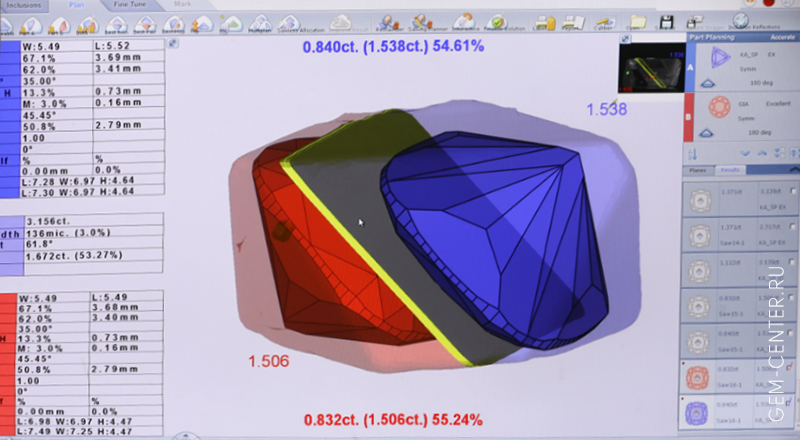The image size is (800, 440).
Task: Open the Planes tab
Action: [x=700, y=171]
